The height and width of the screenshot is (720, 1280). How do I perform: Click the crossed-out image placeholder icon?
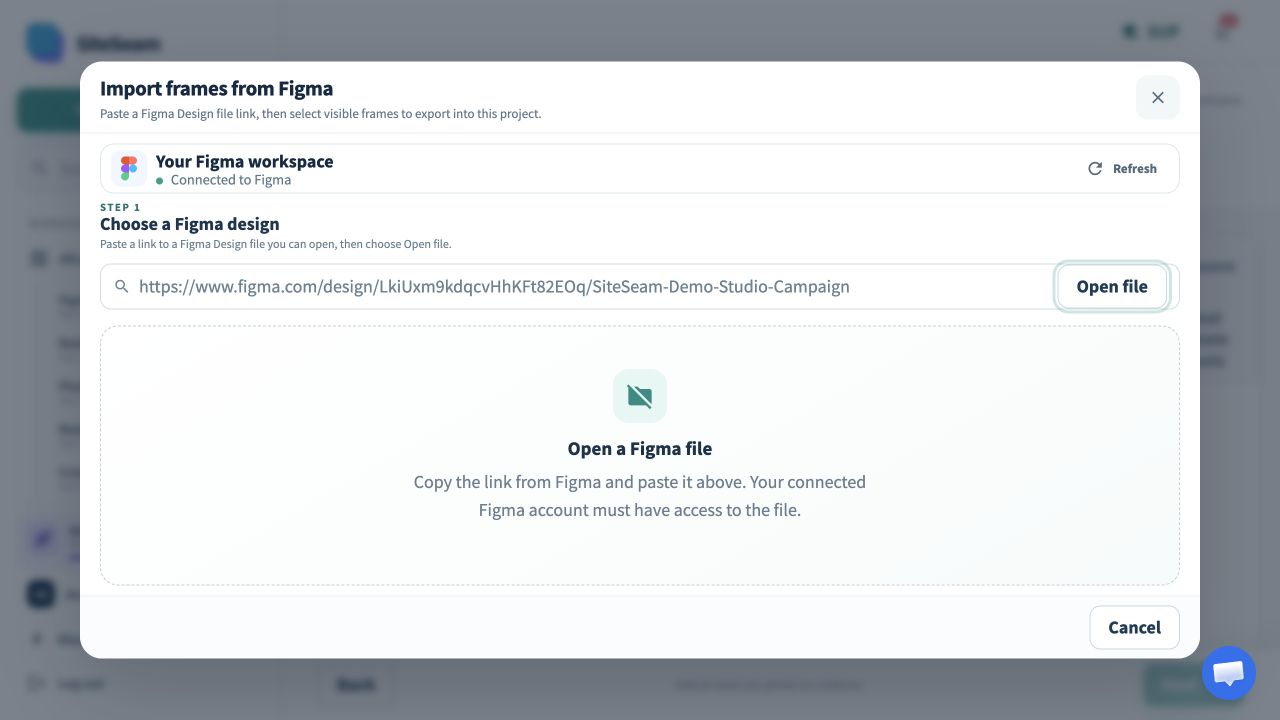tap(640, 396)
